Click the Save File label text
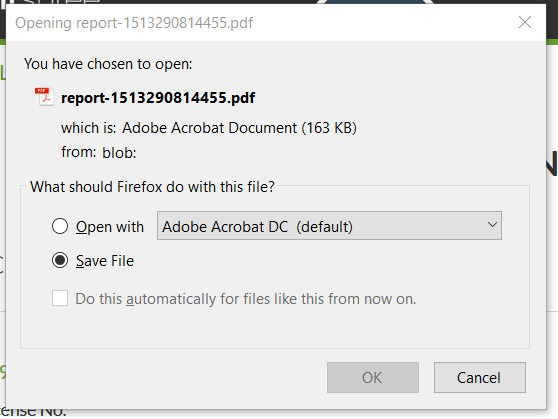 pos(105,261)
